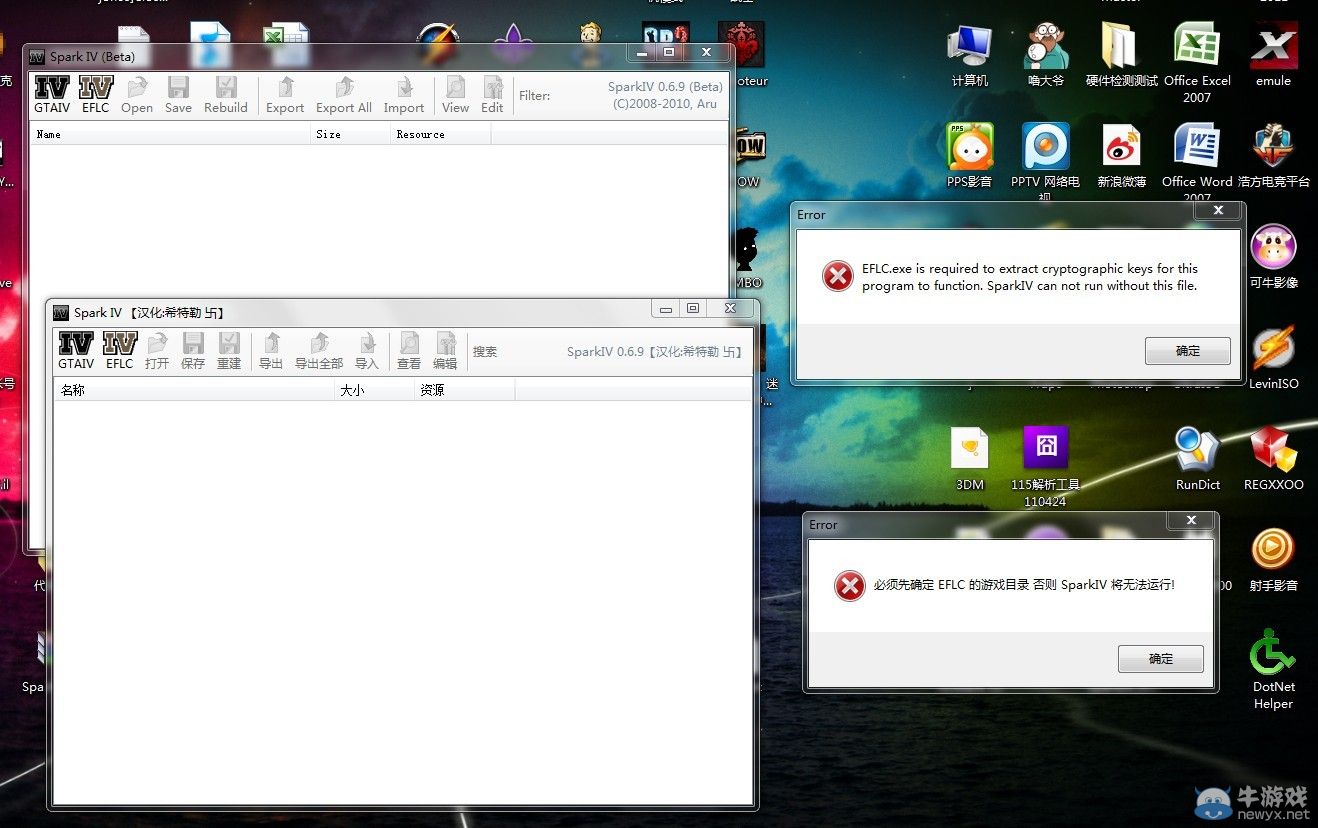Open 鲁大爷 desktop icon
The height and width of the screenshot is (828, 1318).
pos(1046,56)
